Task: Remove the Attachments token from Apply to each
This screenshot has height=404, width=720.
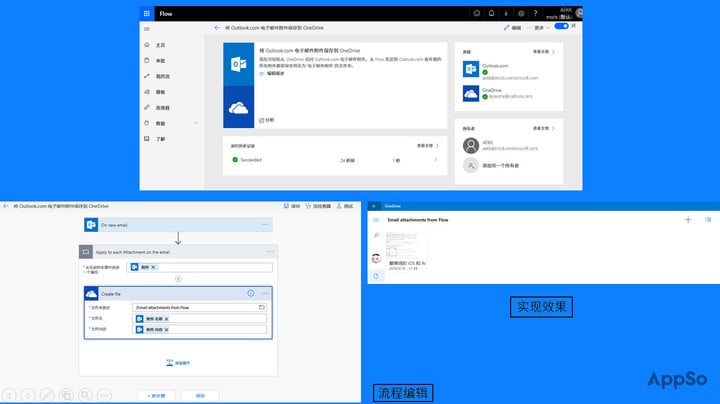Action: point(153,267)
